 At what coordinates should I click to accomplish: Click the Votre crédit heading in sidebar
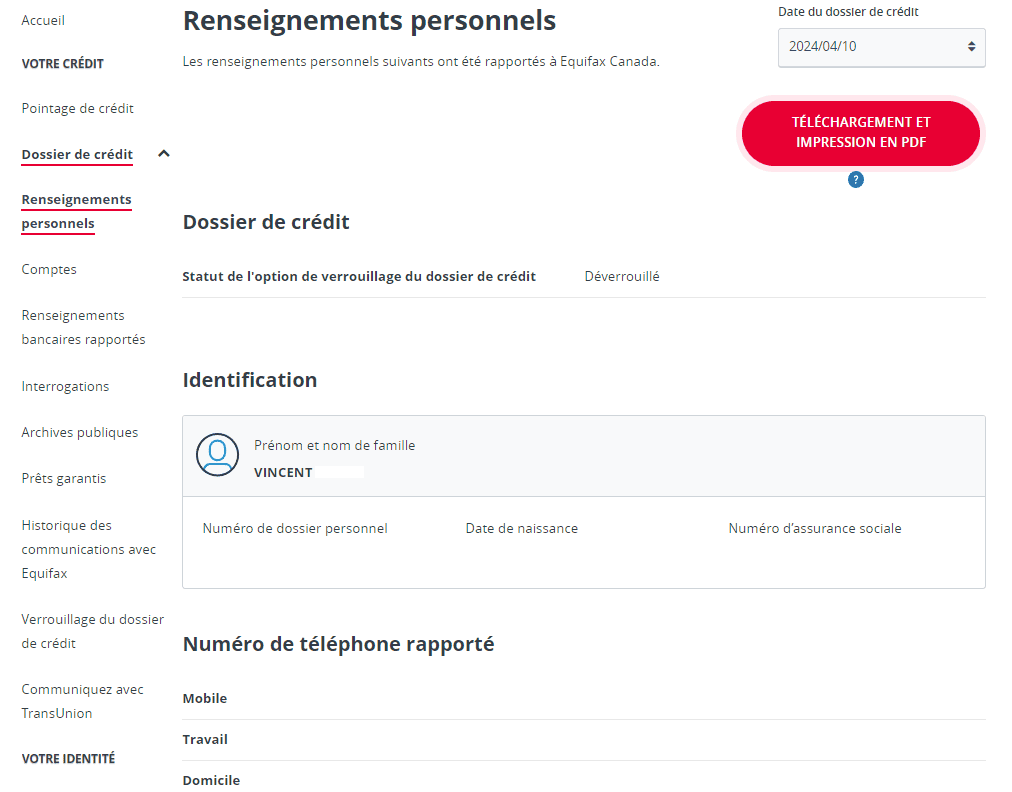(61, 63)
